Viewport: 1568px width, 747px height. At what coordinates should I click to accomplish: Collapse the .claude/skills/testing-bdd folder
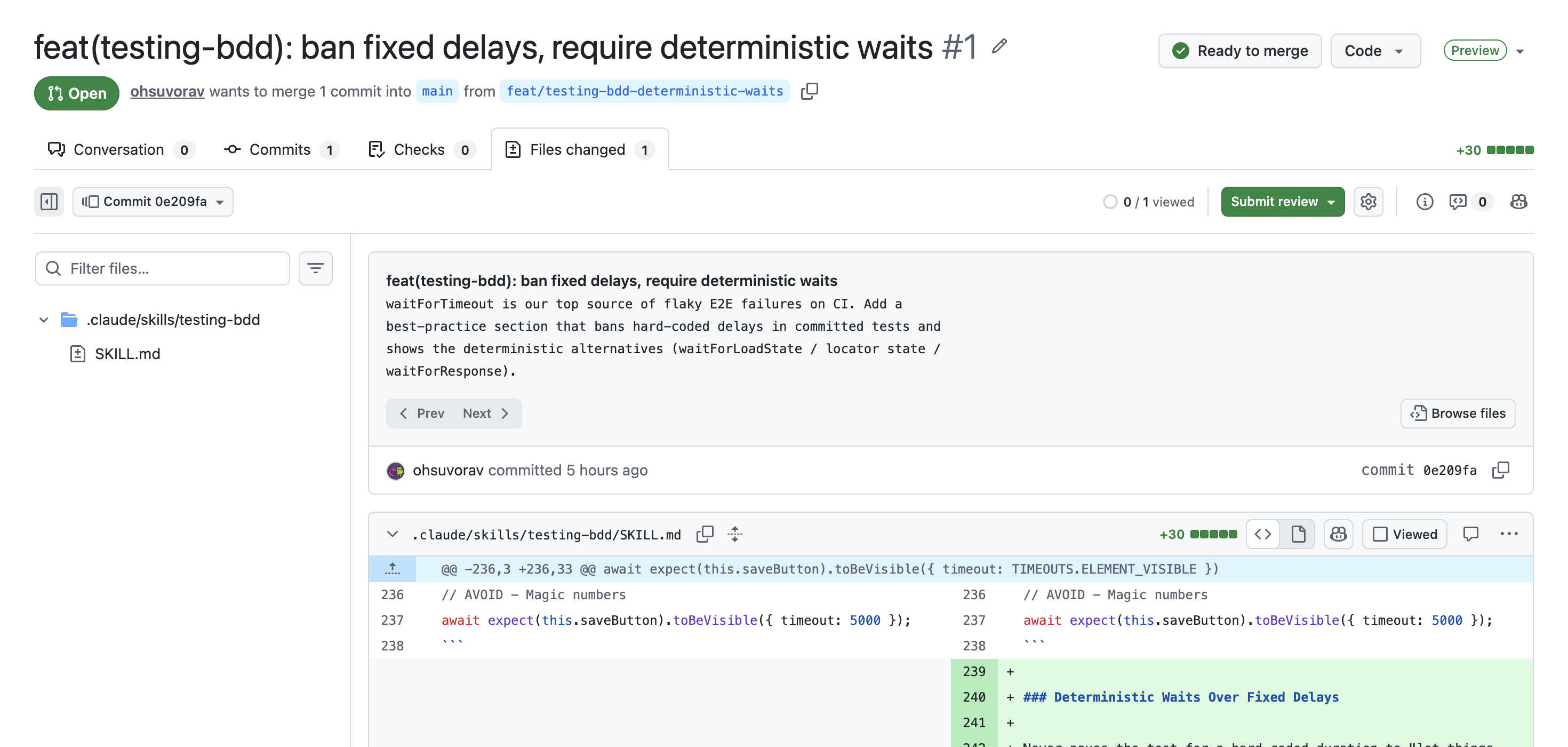click(44, 320)
